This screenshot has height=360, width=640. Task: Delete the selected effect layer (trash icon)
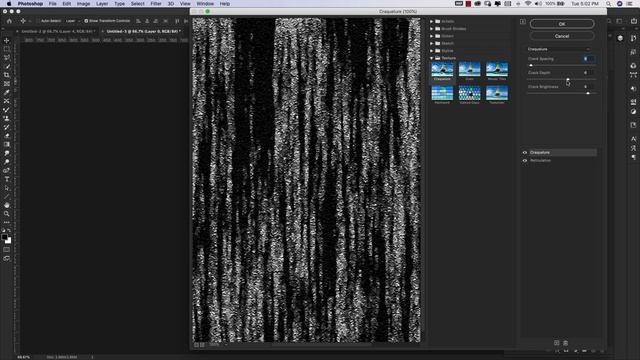(565, 343)
